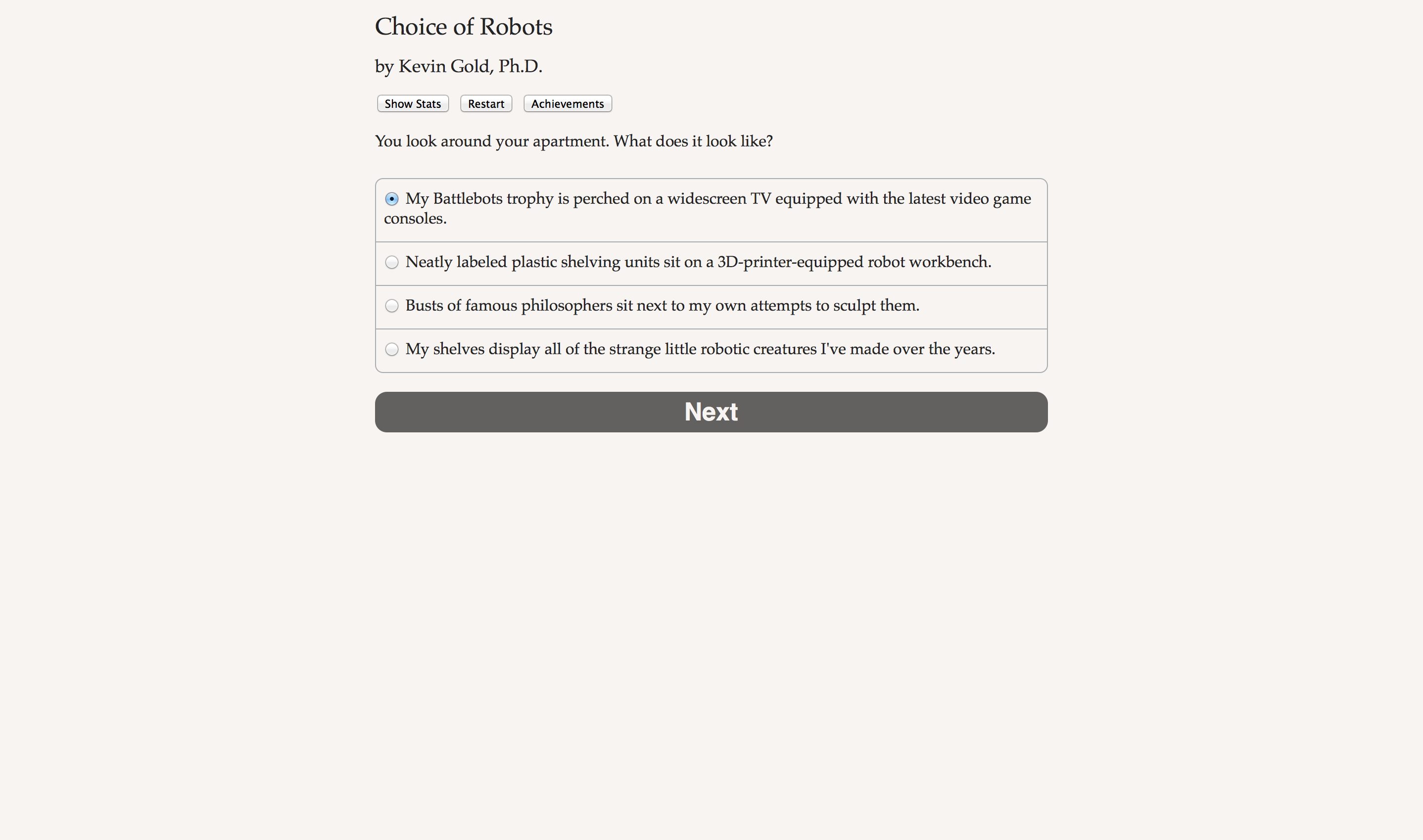The image size is (1423, 840).
Task: Open the Achievements list
Action: pos(567,103)
